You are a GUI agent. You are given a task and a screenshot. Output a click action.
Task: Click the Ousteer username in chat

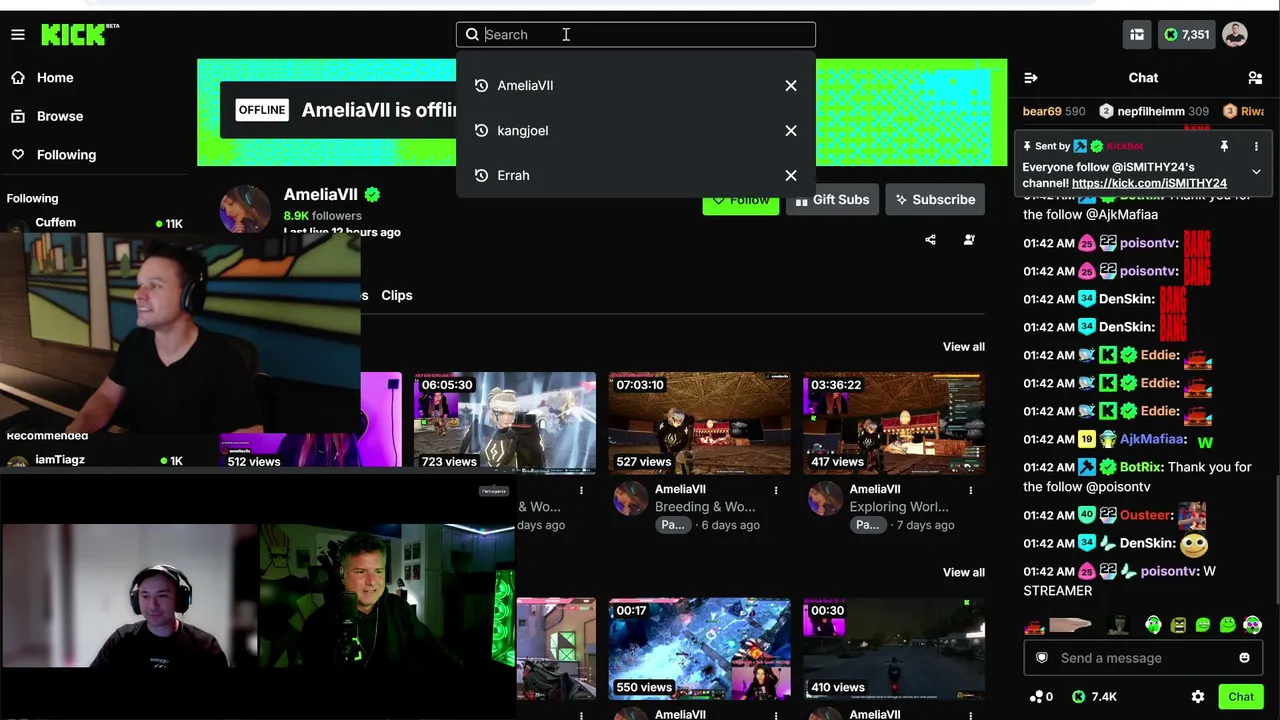(1146, 516)
